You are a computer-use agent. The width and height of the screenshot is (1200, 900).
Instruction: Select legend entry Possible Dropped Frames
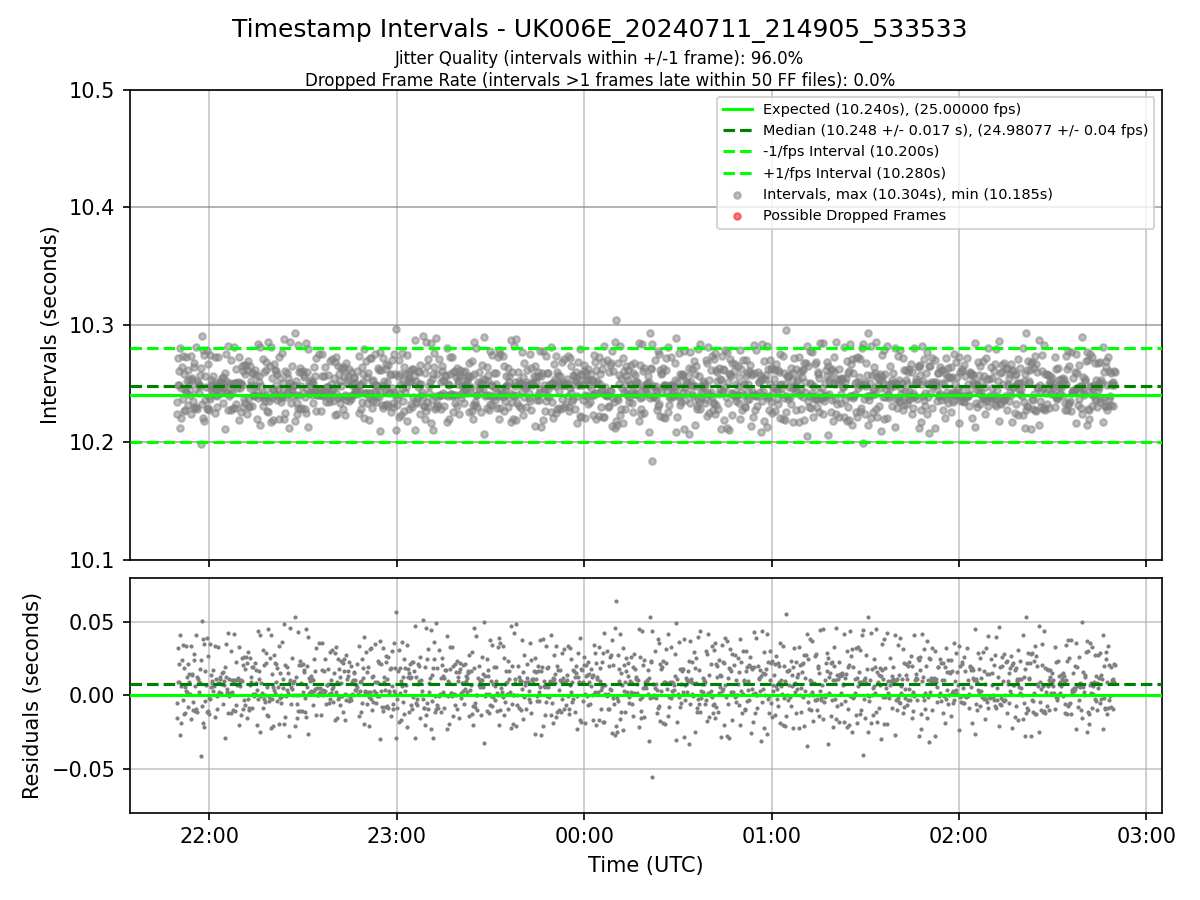tap(854, 215)
